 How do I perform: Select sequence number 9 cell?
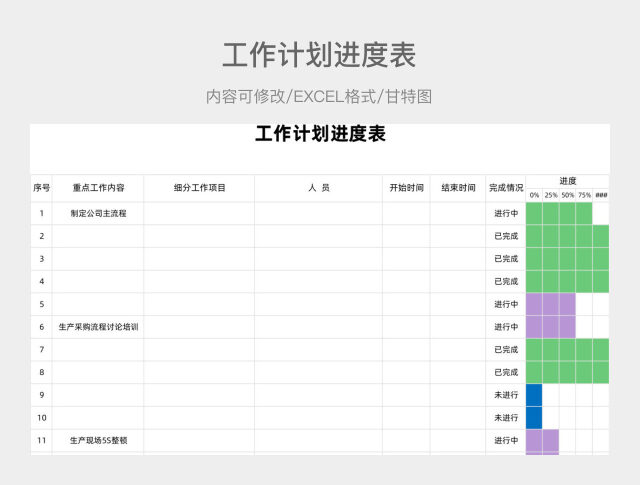pos(41,395)
